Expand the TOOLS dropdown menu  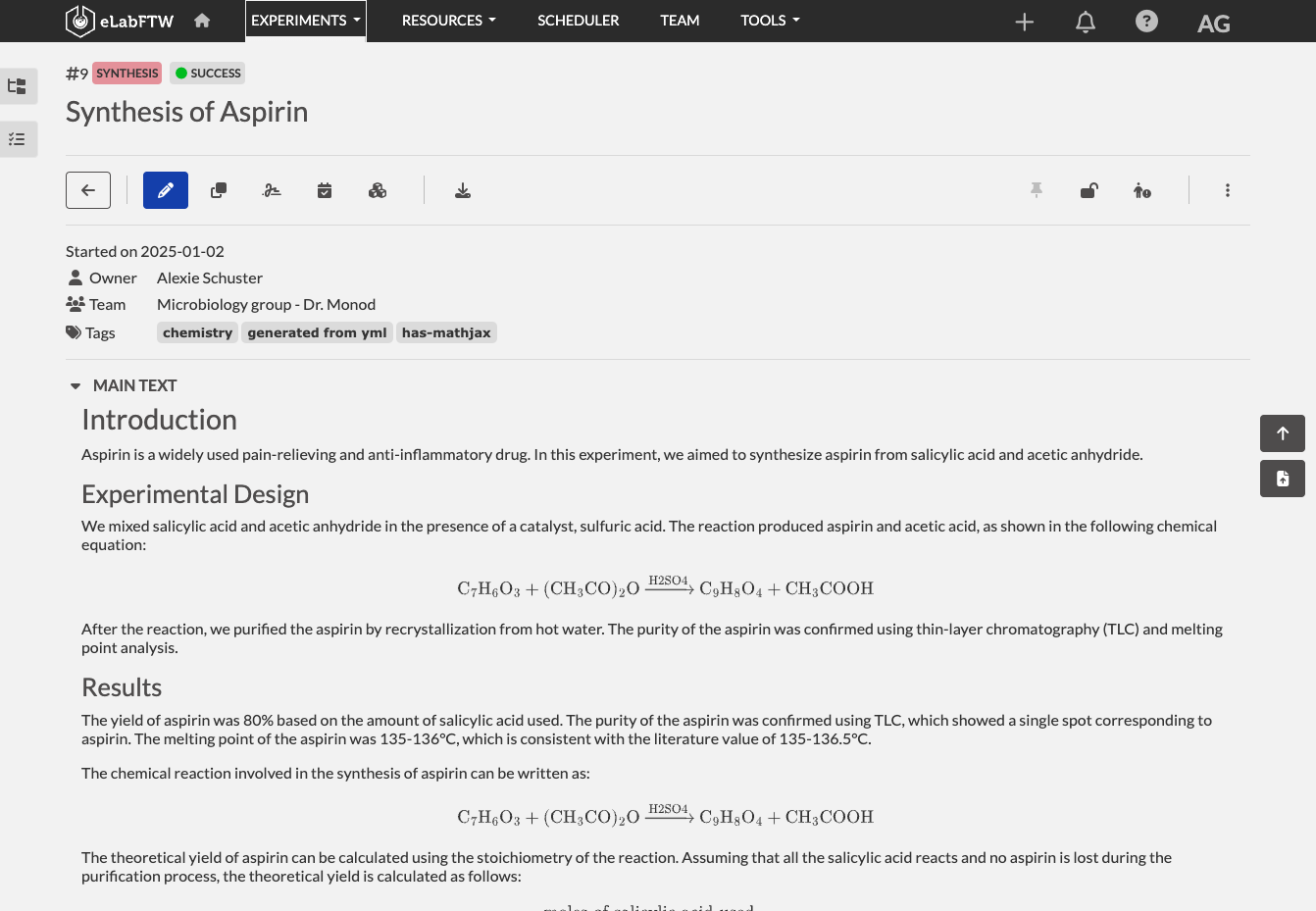tap(770, 21)
